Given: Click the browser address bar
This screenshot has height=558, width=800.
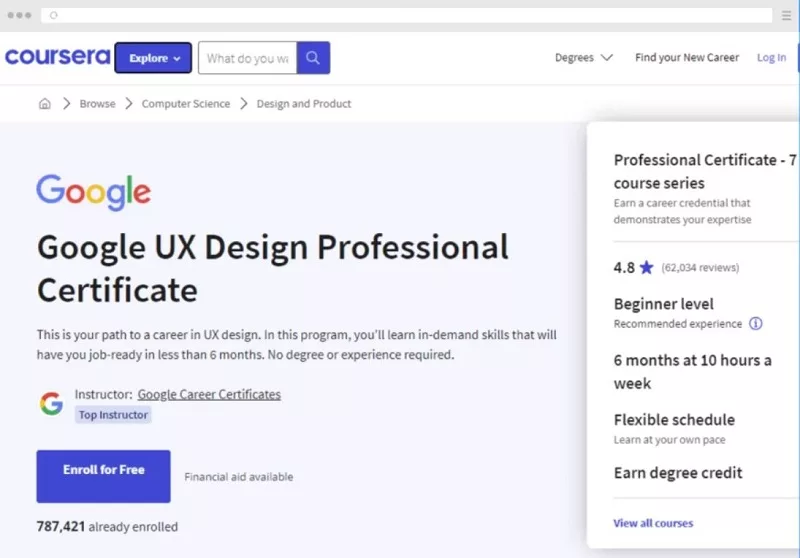Looking at the screenshot, I should [x=407, y=15].
